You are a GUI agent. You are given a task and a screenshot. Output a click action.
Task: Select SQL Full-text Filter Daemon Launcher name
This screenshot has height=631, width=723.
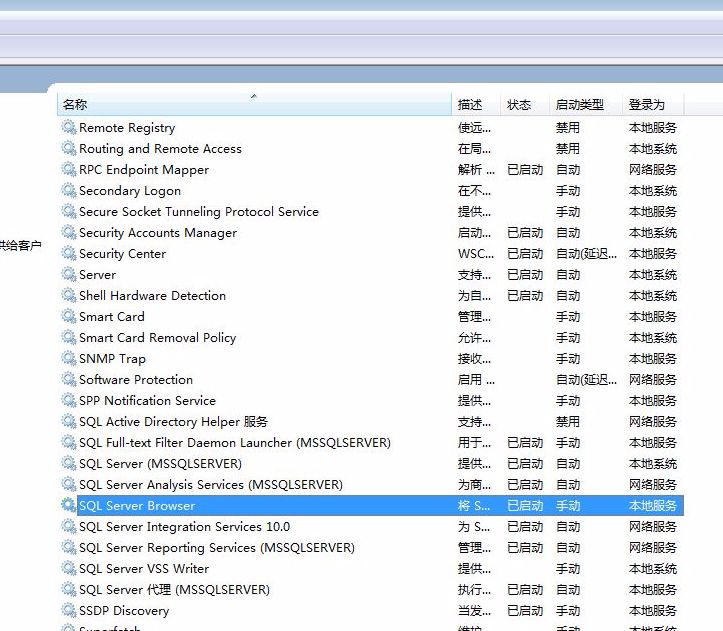pyautogui.click(x=235, y=443)
